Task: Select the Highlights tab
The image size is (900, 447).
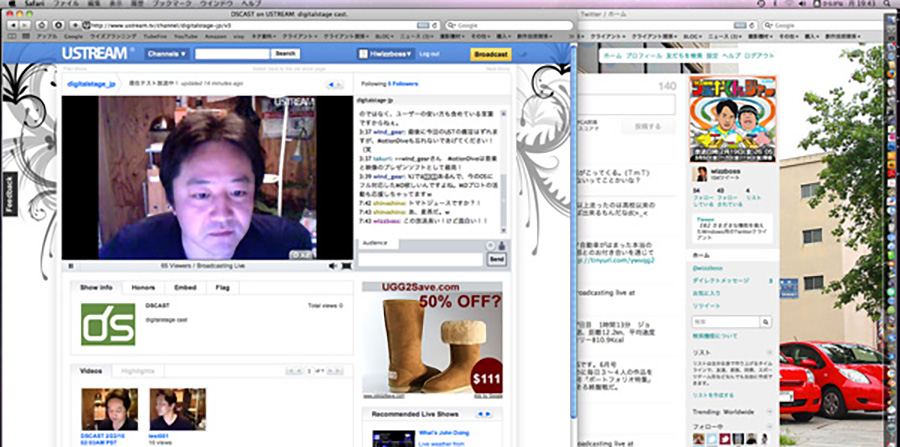Action: coord(138,371)
